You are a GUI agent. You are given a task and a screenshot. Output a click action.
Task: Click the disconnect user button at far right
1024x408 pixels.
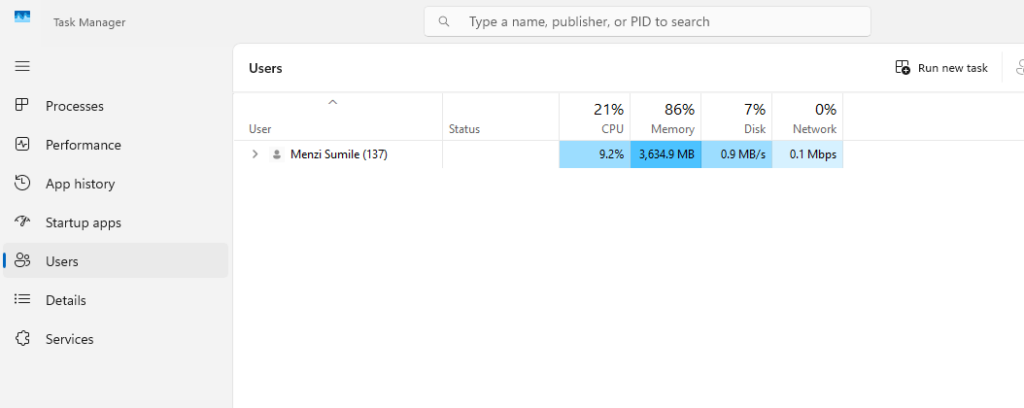(1018, 68)
